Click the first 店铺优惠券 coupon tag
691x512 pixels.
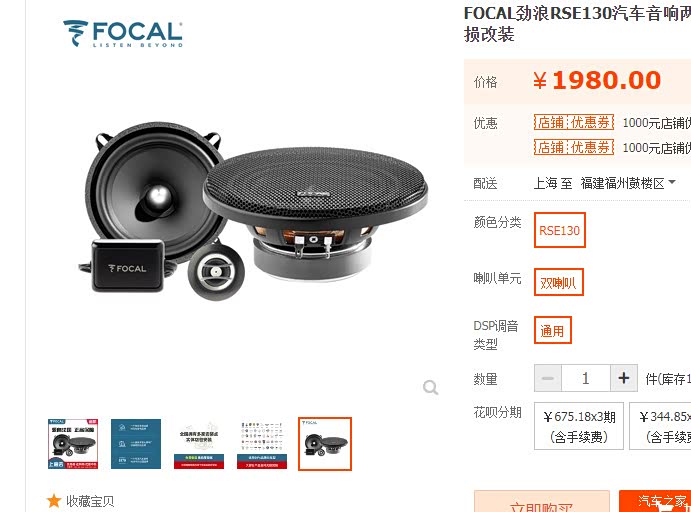coord(574,122)
